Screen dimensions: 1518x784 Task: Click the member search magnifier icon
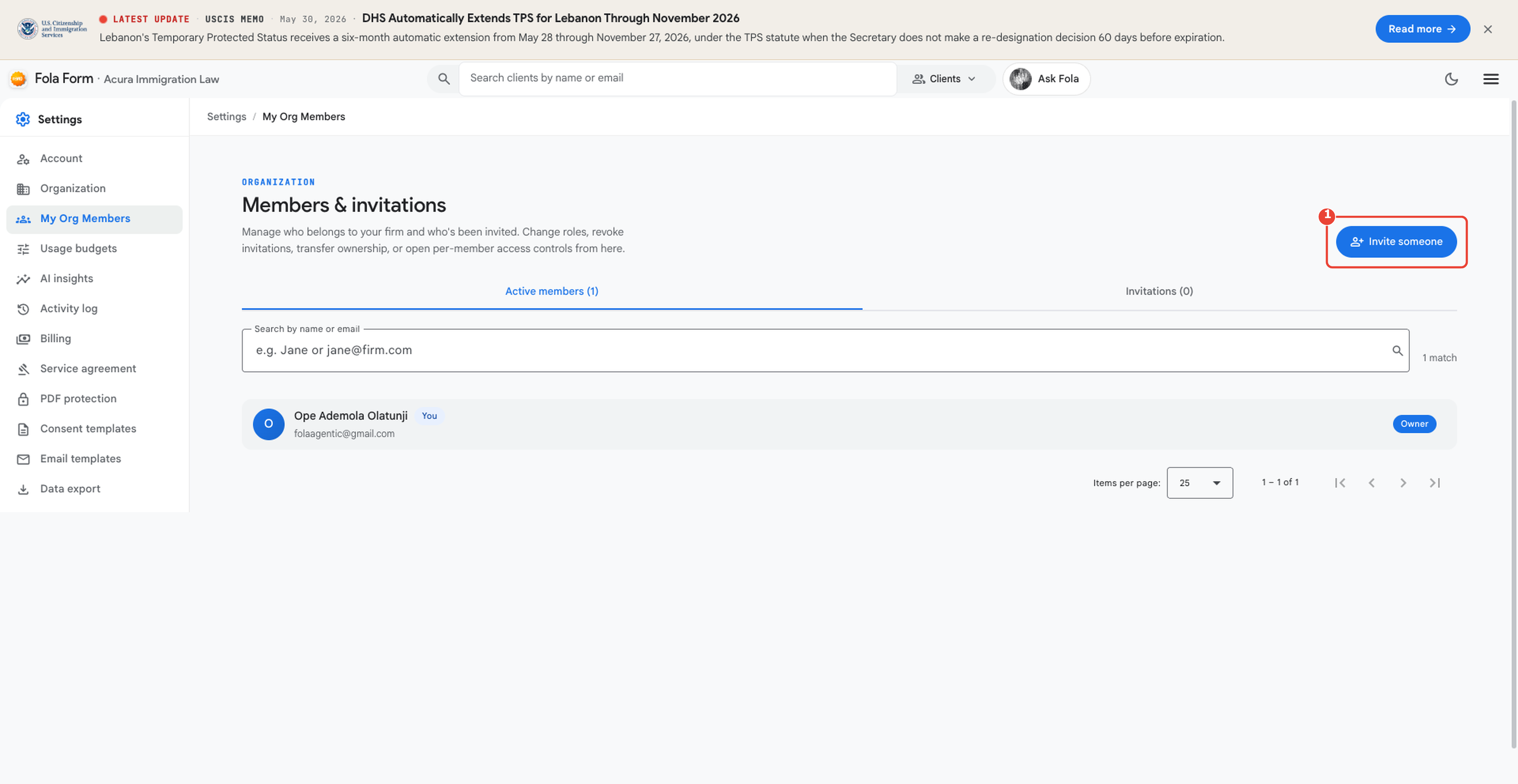click(x=1397, y=351)
